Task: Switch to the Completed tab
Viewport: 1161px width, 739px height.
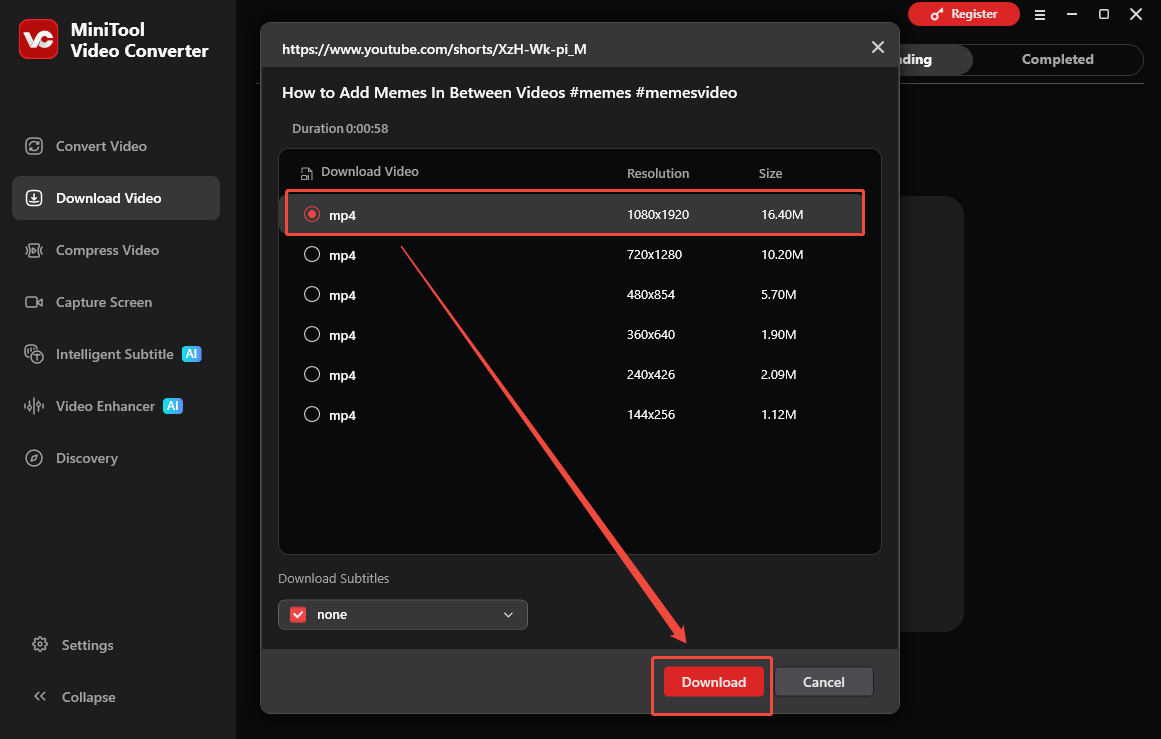Action: pos(1057,59)
